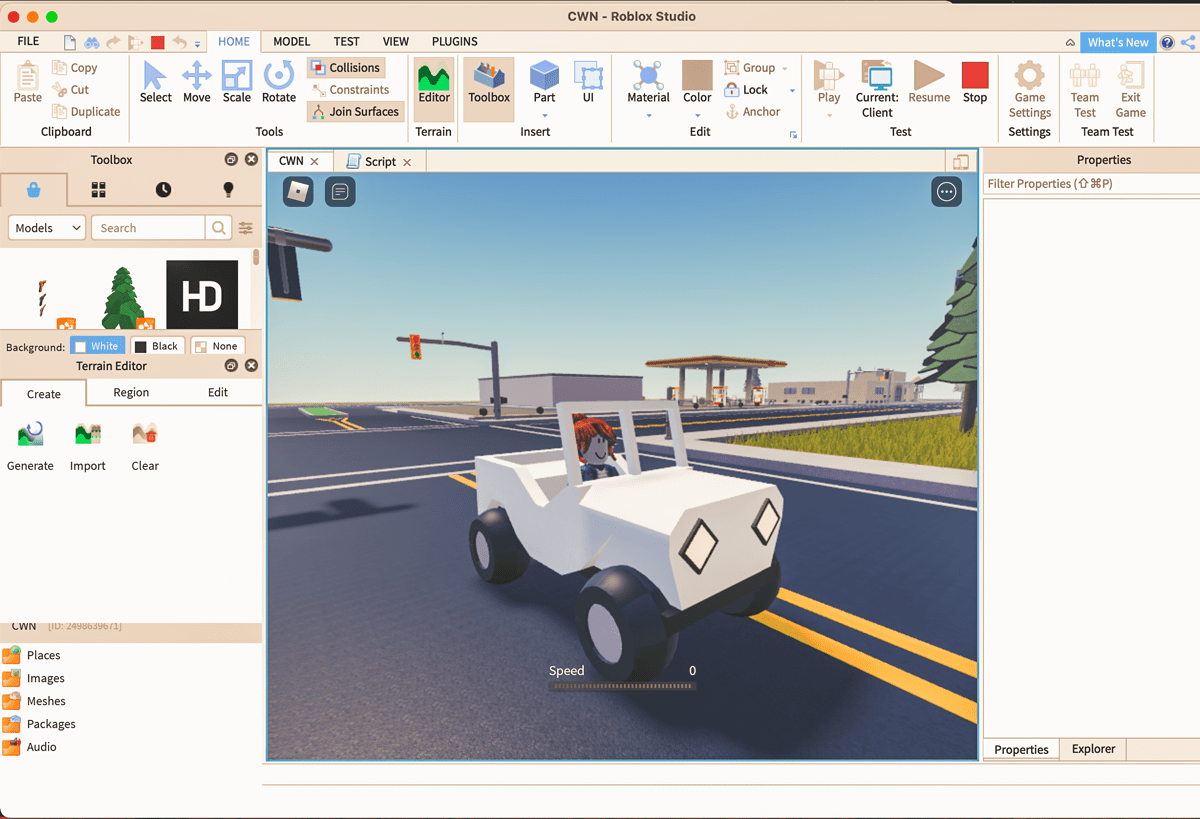1200x819 pixels.
Task: Open the Material picker icon
Action: pos(648,75)
